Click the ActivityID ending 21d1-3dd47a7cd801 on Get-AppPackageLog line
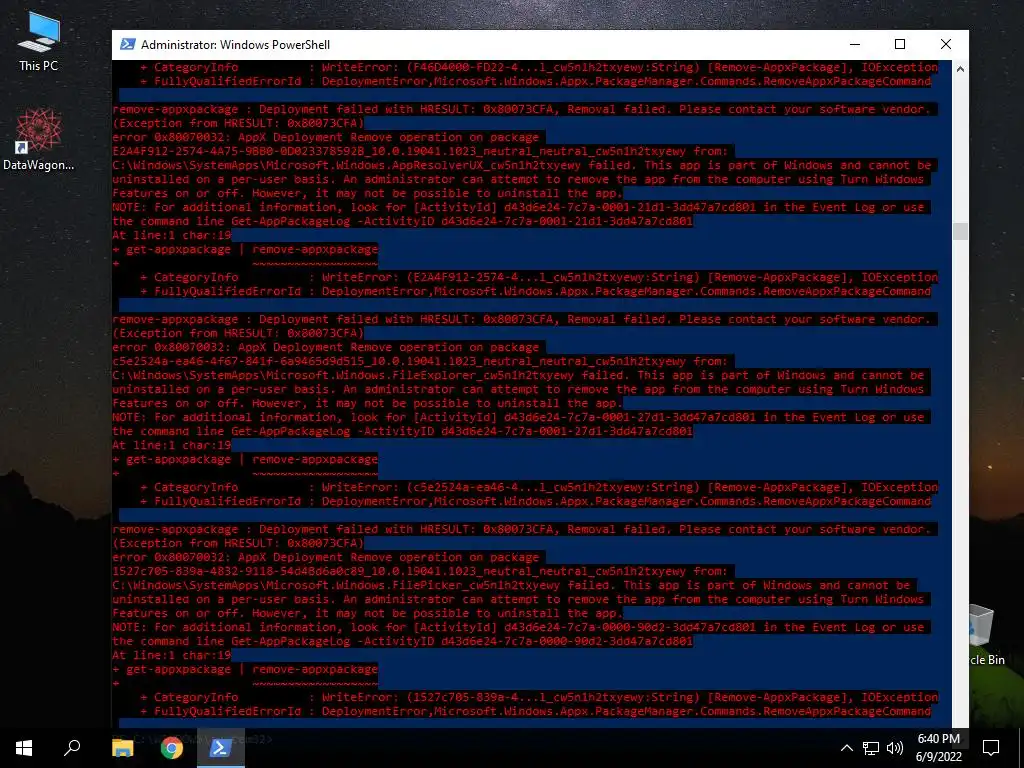This screenshot has height=768, width=1024. click(566, 221)
